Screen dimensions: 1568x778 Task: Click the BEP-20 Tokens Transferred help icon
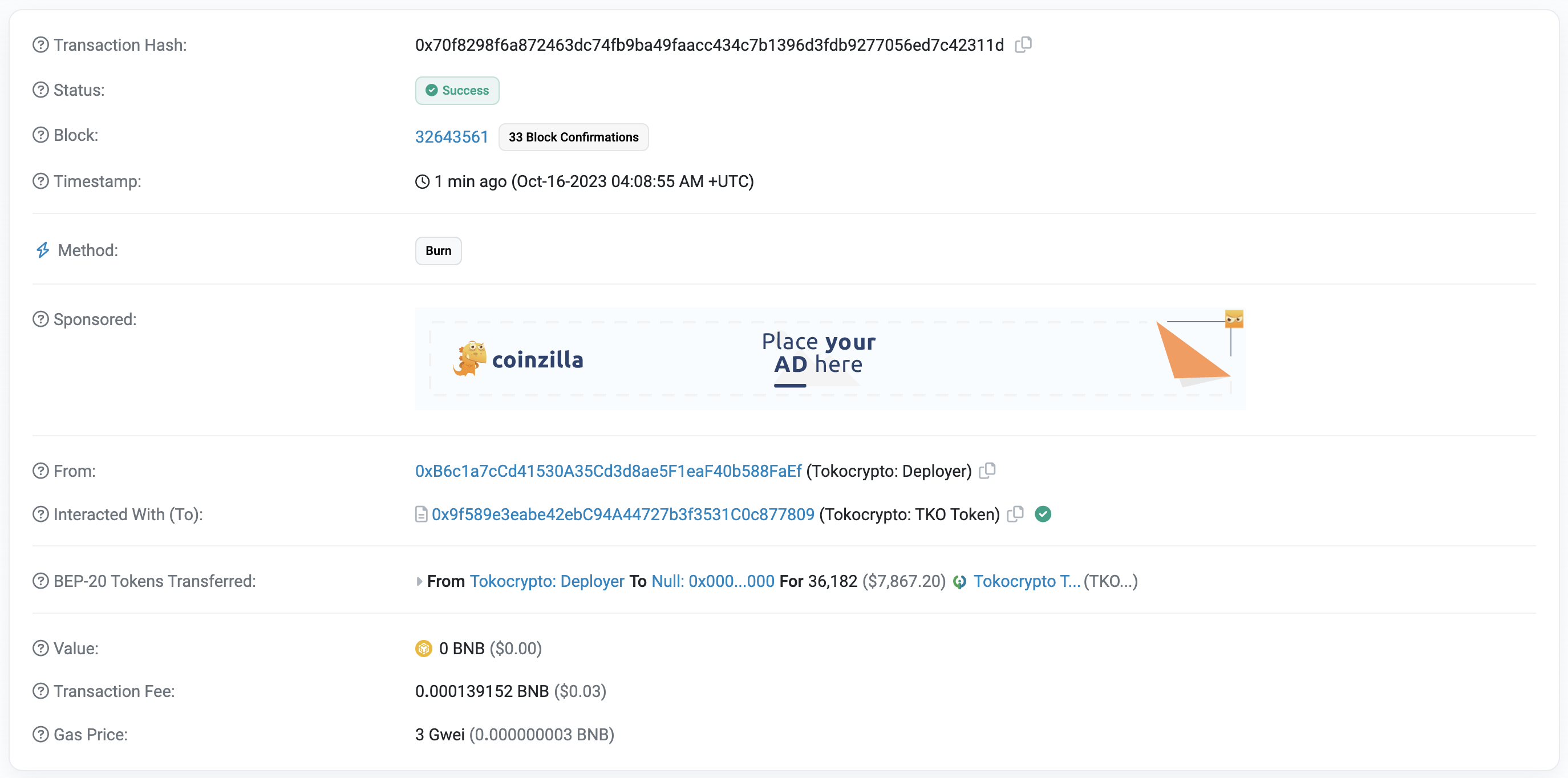[40, 581]
